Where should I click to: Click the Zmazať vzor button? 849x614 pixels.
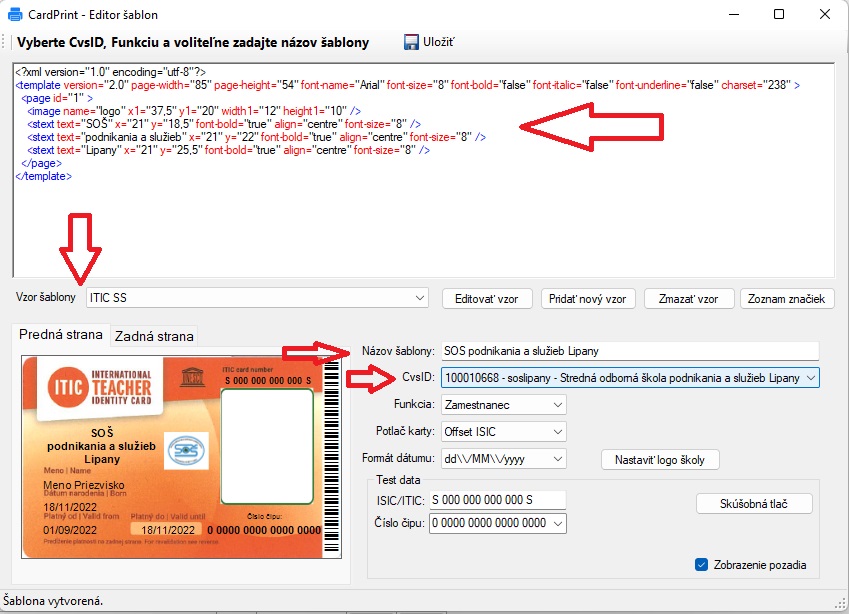pos(689,299)
